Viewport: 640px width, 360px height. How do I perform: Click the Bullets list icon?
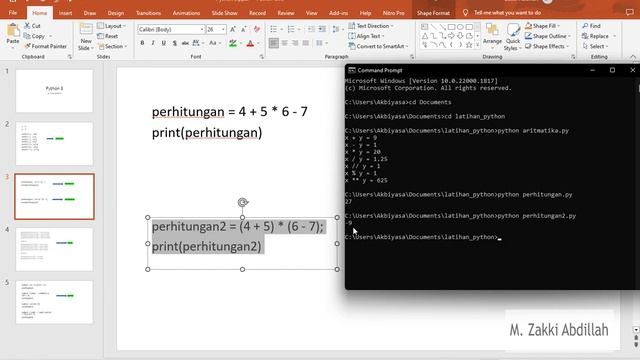pyautogui.click(x=273, y=29)
